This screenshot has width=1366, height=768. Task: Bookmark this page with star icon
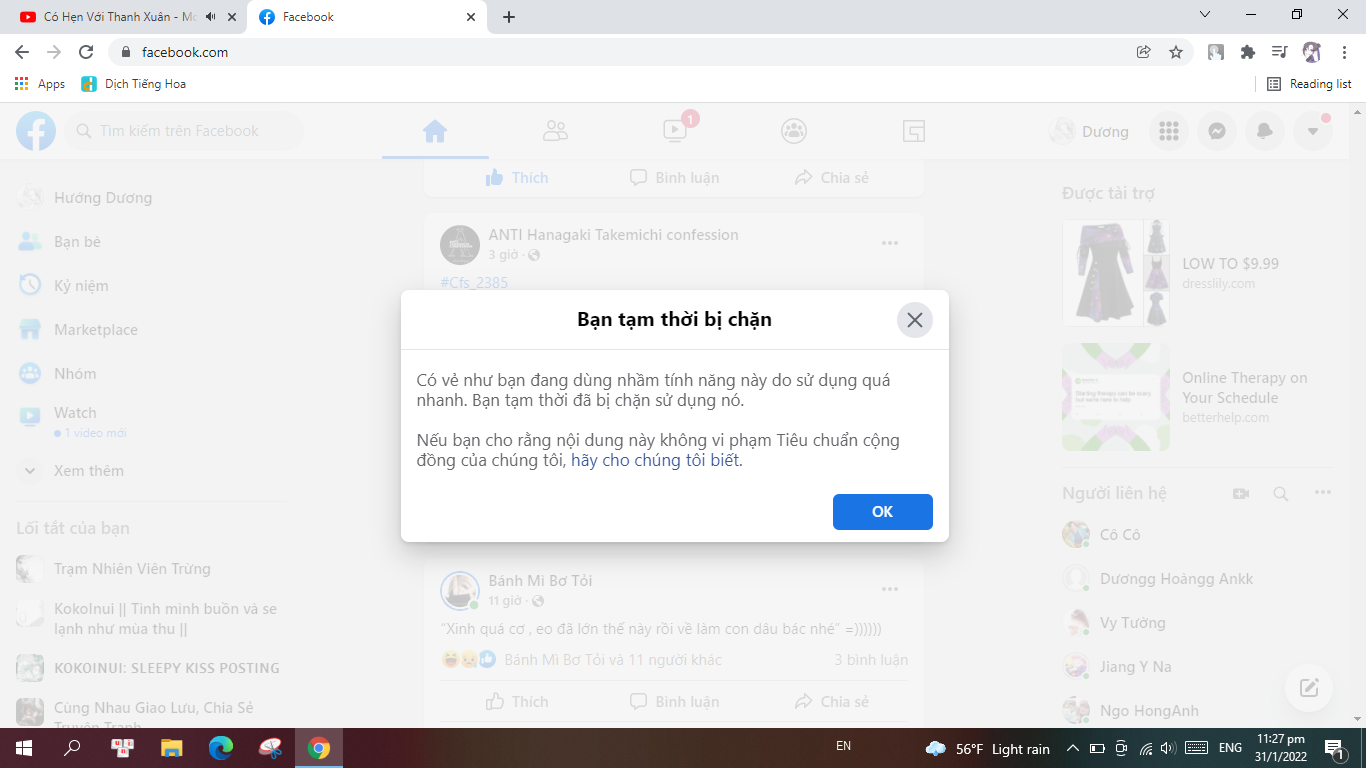point(1176,52)
